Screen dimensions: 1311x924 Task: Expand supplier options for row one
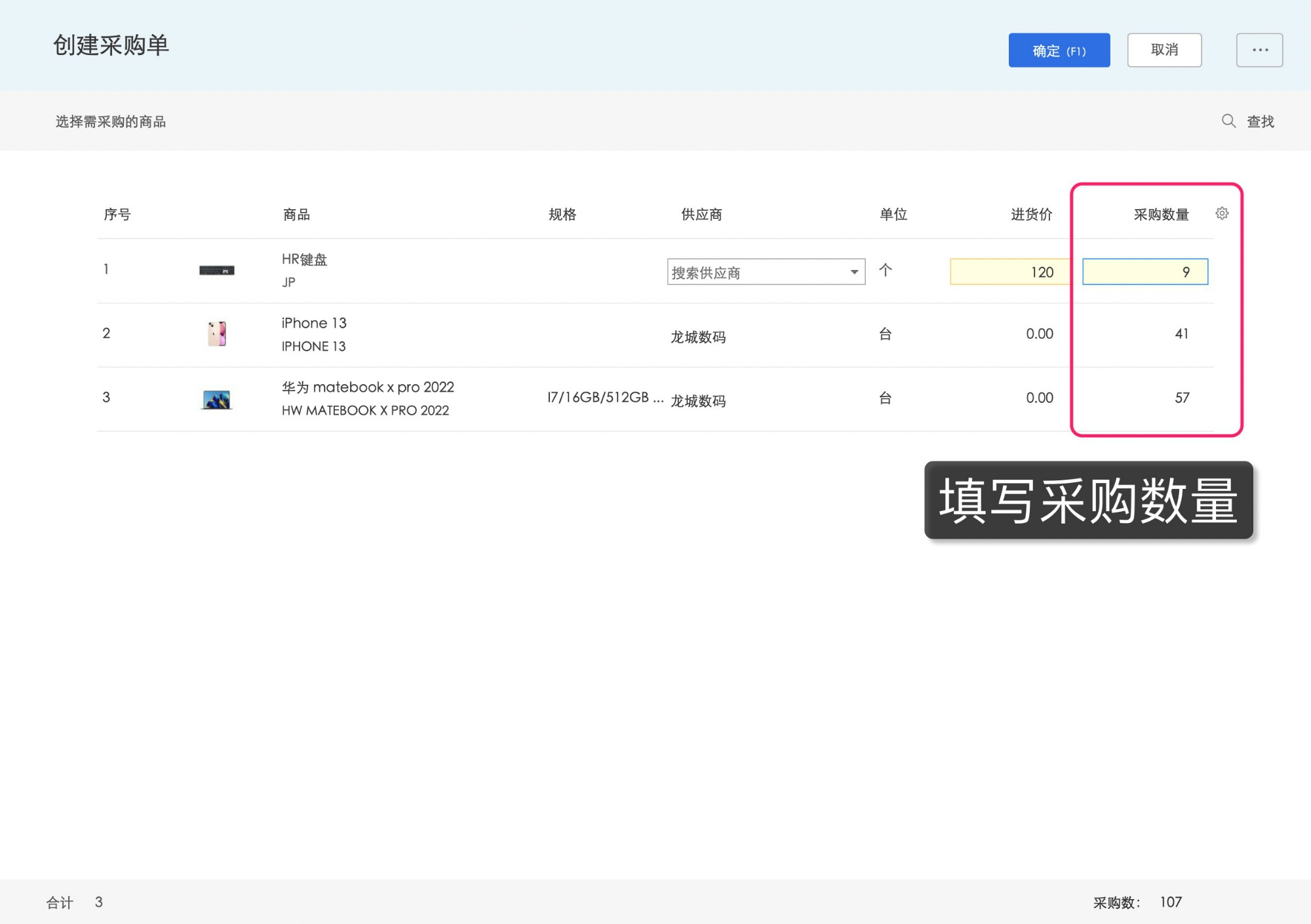[x=854, y=271]
